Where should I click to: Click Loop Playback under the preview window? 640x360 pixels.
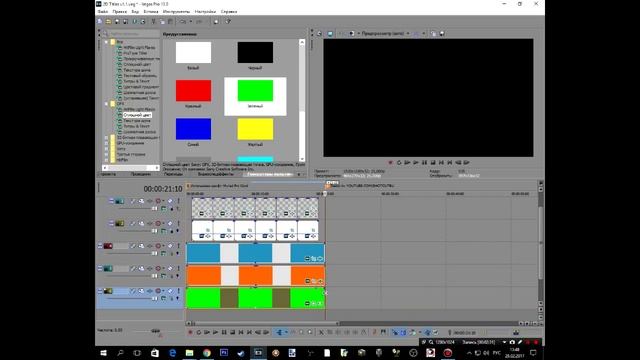tap(399, 162)
